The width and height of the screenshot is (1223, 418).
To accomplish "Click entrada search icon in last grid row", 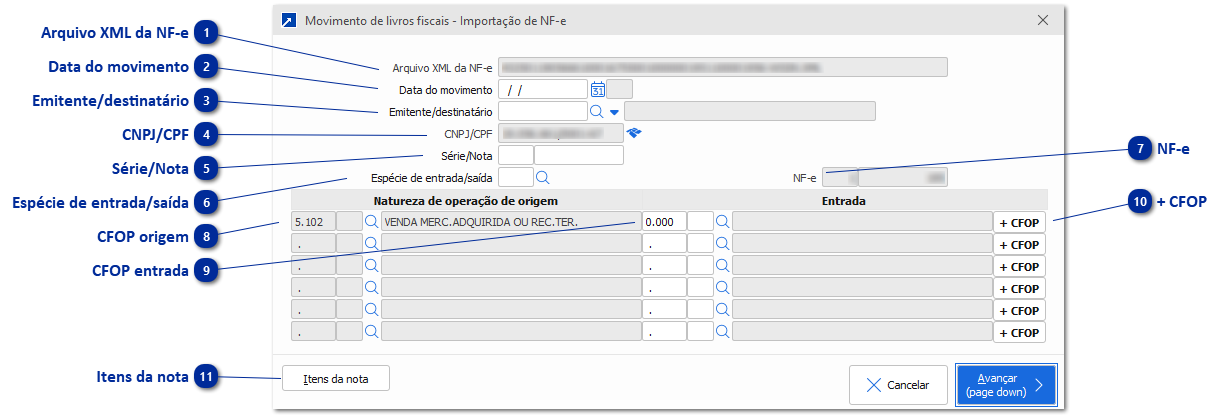I will click(x=722, y=331).
